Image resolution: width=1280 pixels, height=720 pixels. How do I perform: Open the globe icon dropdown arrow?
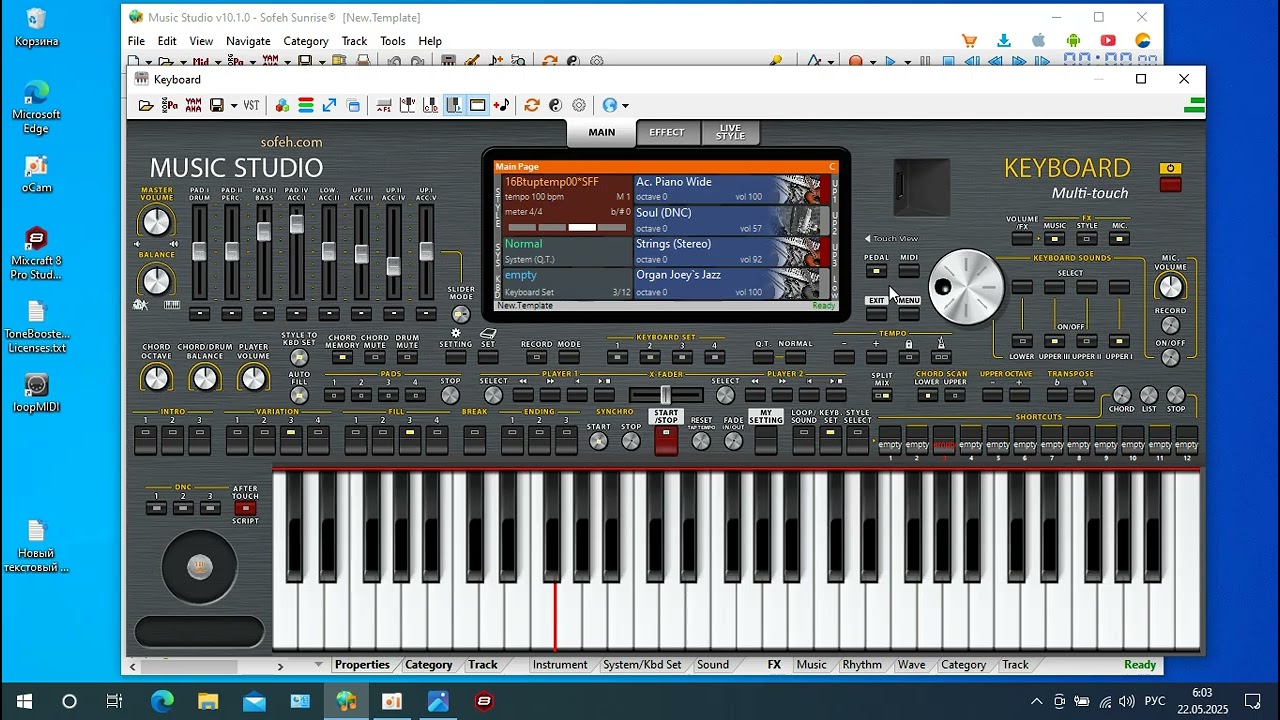pyautogui.click(x=625, y=105)
